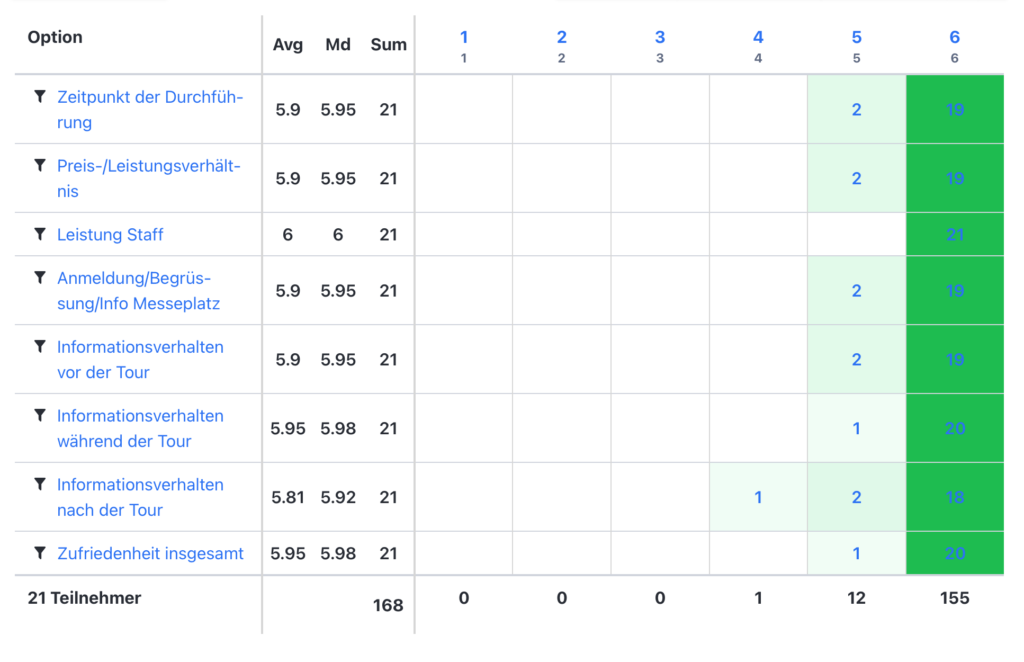
Task: Click filter icon beside Zeitpunkt der Durchführung
Action: [40, 97]
